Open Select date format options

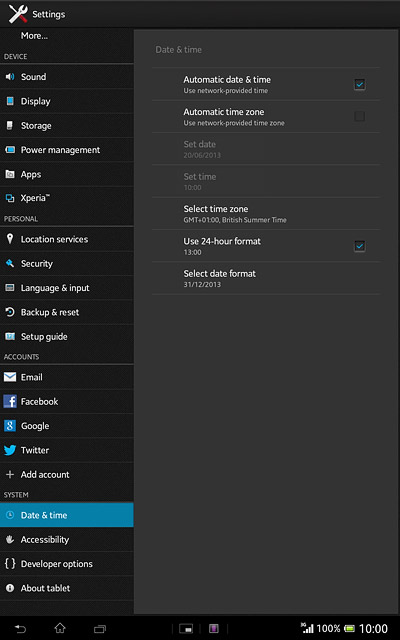pos(266,278)
